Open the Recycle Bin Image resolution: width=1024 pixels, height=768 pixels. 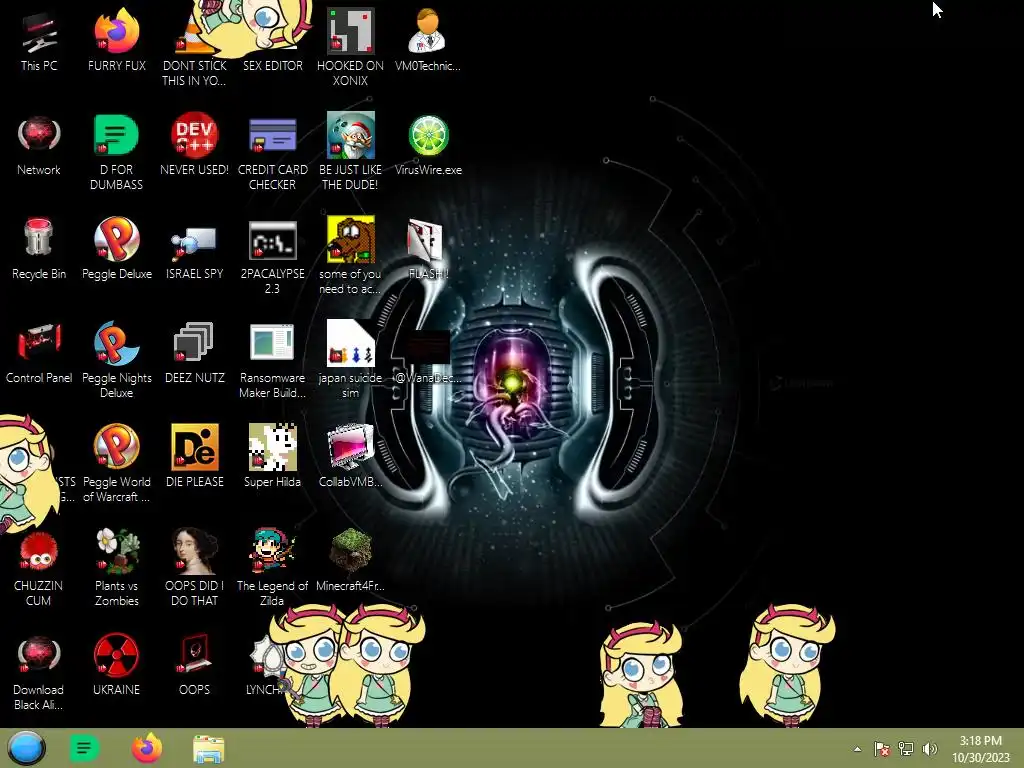(39, 250)
